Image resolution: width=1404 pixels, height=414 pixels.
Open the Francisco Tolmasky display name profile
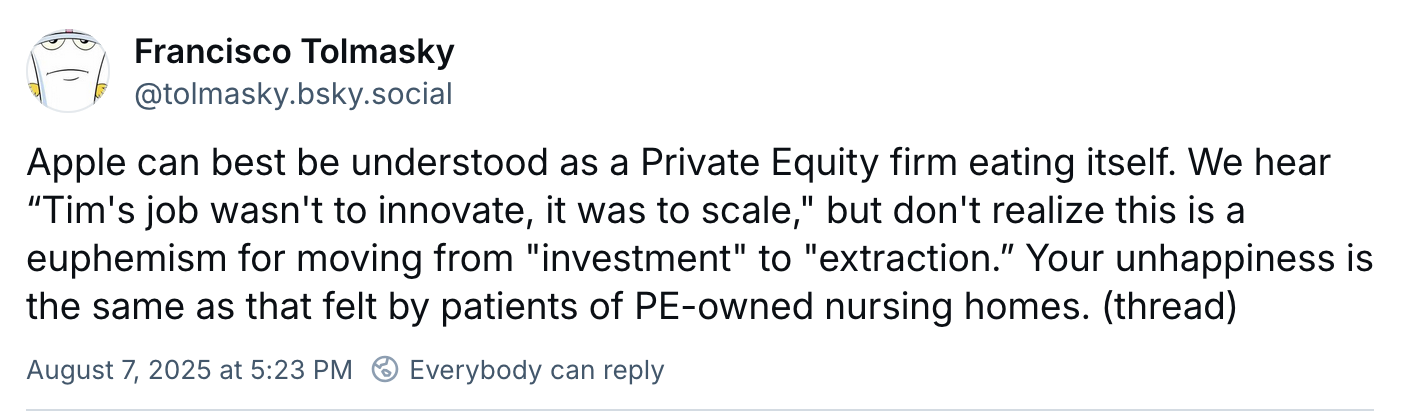tap(294, 50)
